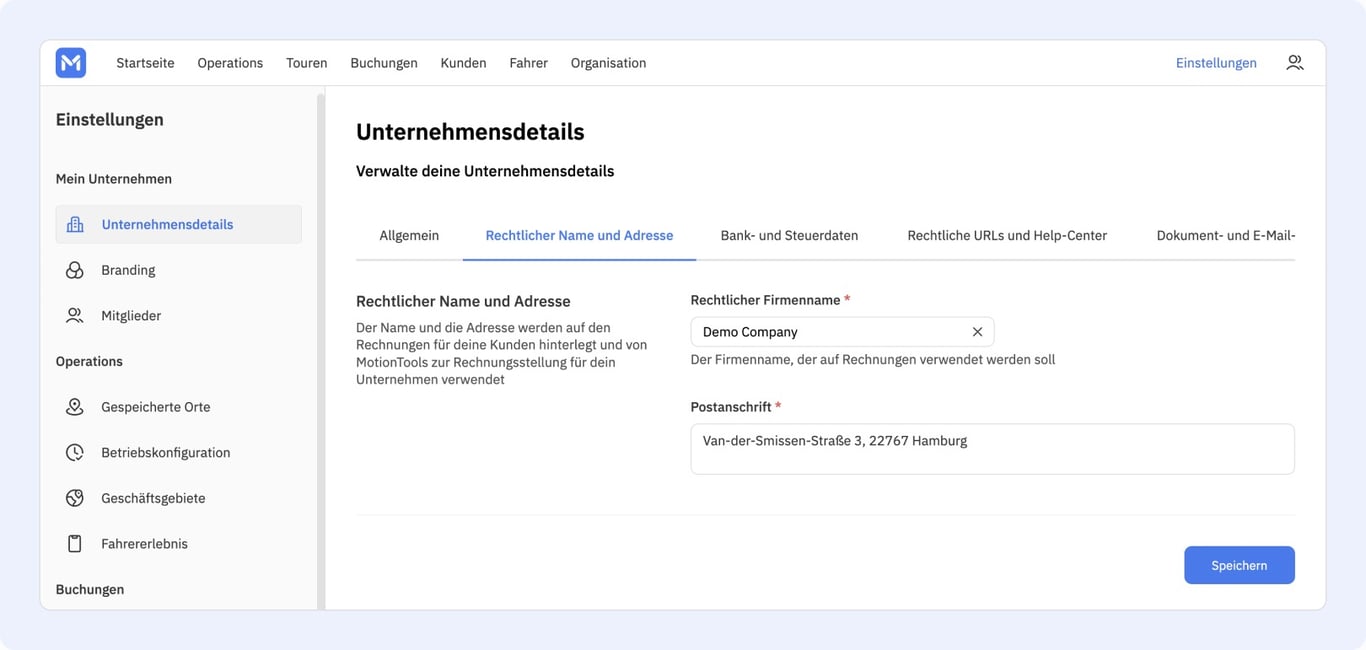Screen dimensions: 1366x650
Task: Open Rechtliche URLs und Help-Center tab
Action: coord(1007,235)
